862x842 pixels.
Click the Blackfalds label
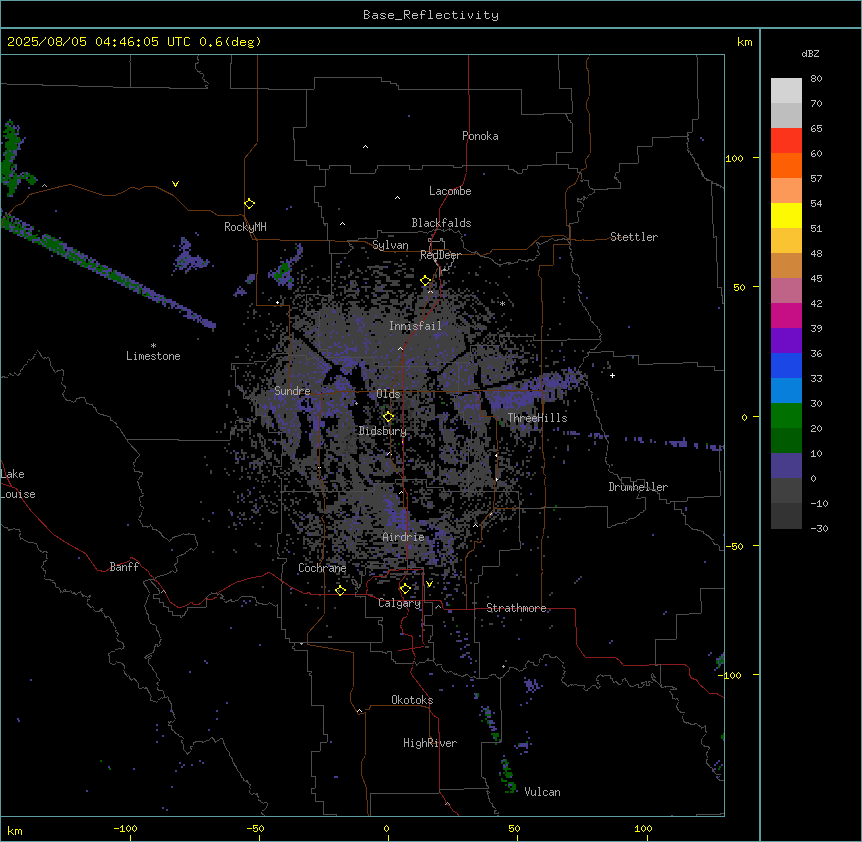click(x=441, y=223)
